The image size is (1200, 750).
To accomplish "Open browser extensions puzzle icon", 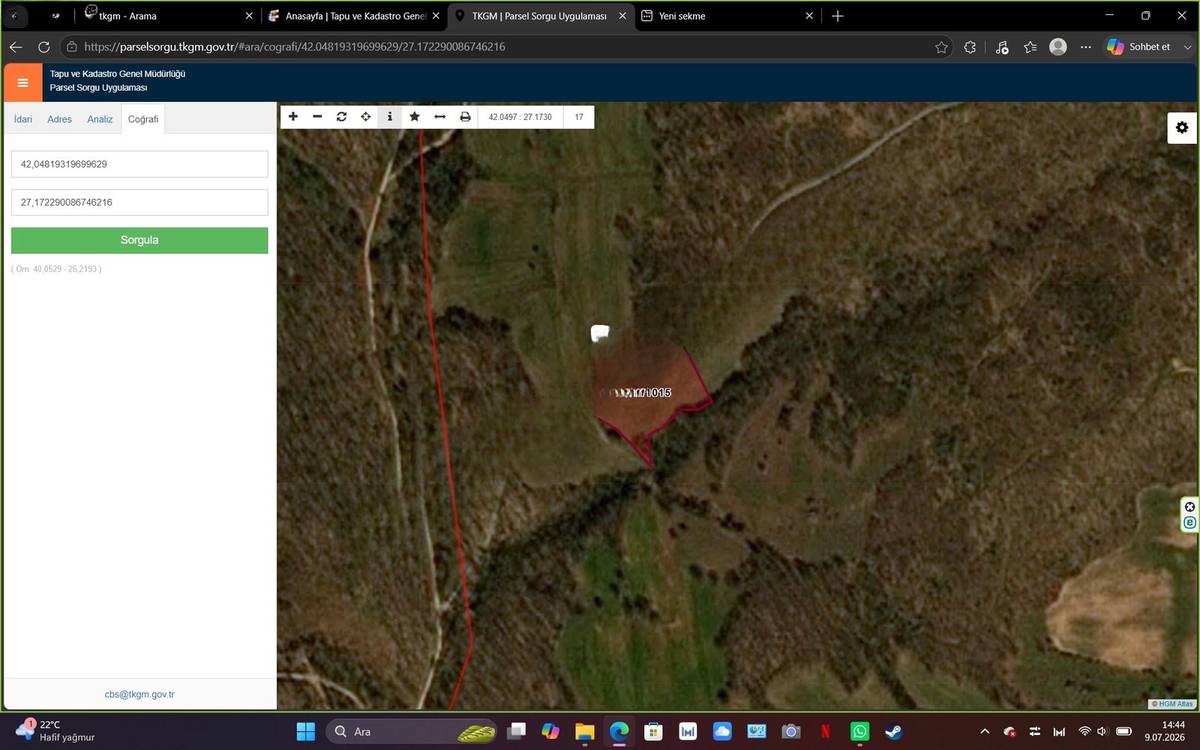I will (969, 47).
